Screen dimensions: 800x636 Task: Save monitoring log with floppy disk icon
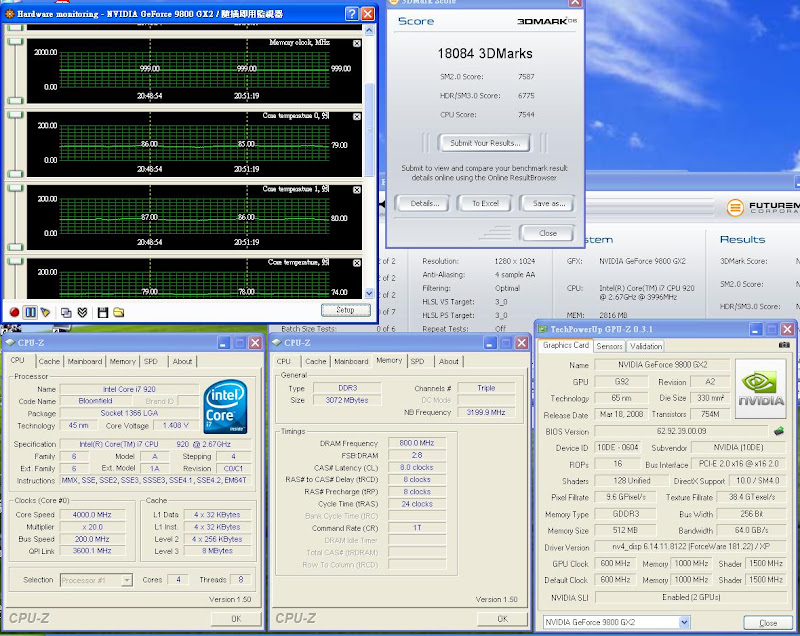103,312
